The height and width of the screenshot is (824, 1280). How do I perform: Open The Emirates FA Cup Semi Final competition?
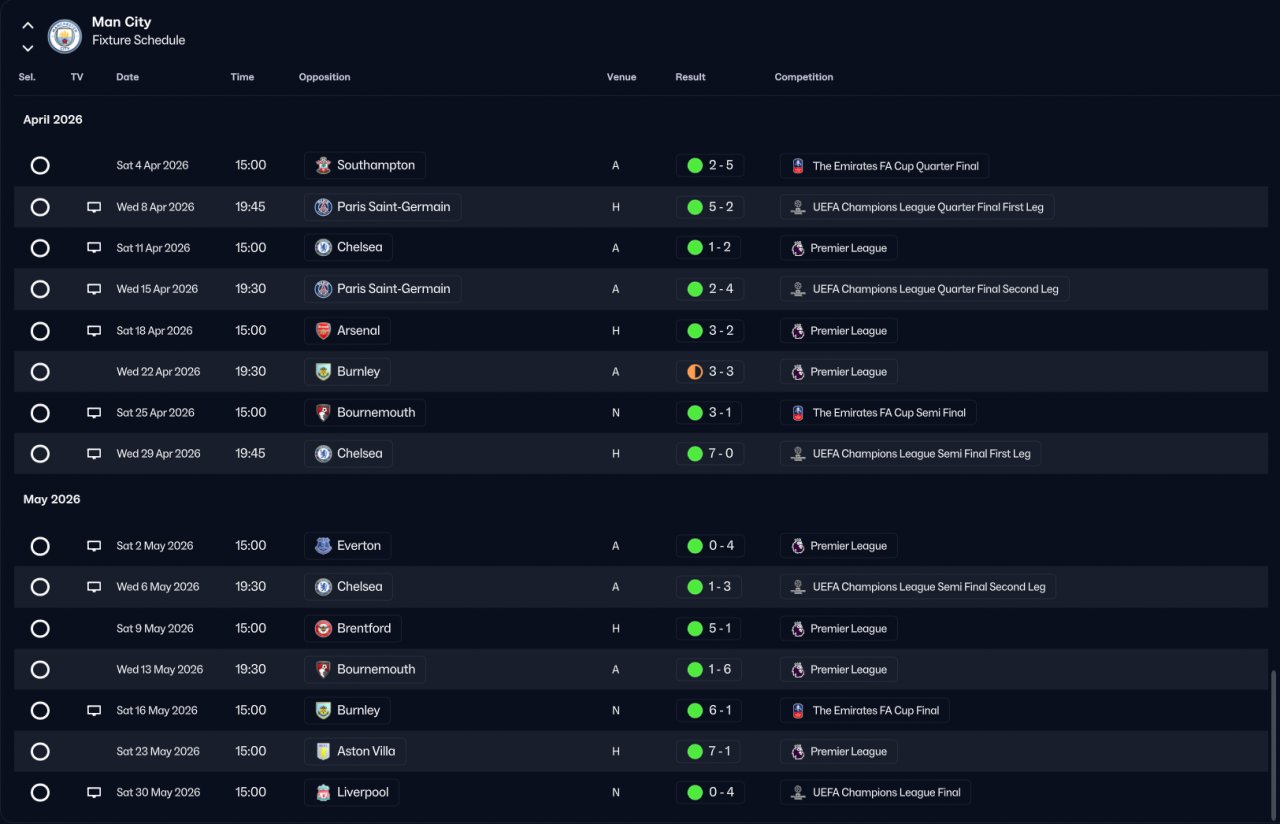click(878, 413)
